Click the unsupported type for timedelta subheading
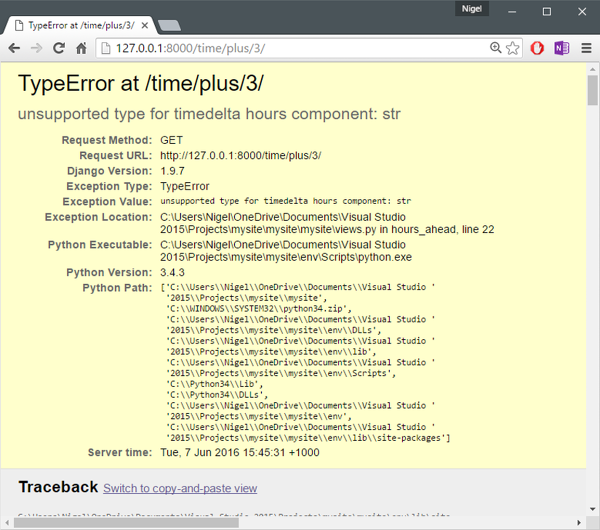600x530 pixels. pos(209,114)
